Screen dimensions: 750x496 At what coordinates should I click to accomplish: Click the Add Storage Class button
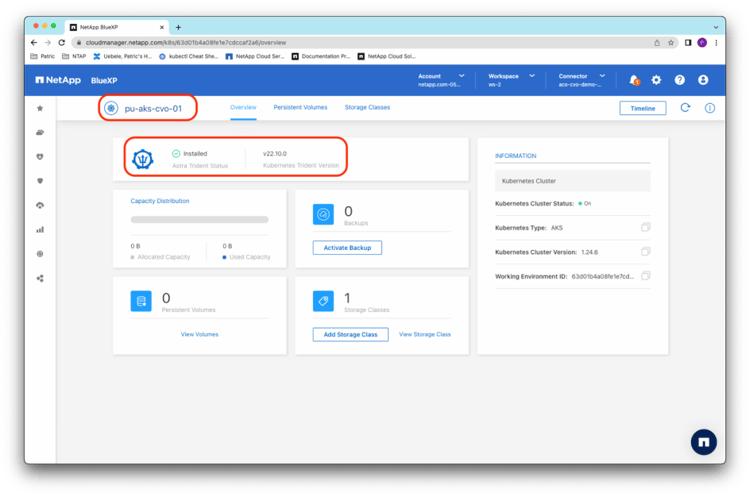[x=350, y=334]
